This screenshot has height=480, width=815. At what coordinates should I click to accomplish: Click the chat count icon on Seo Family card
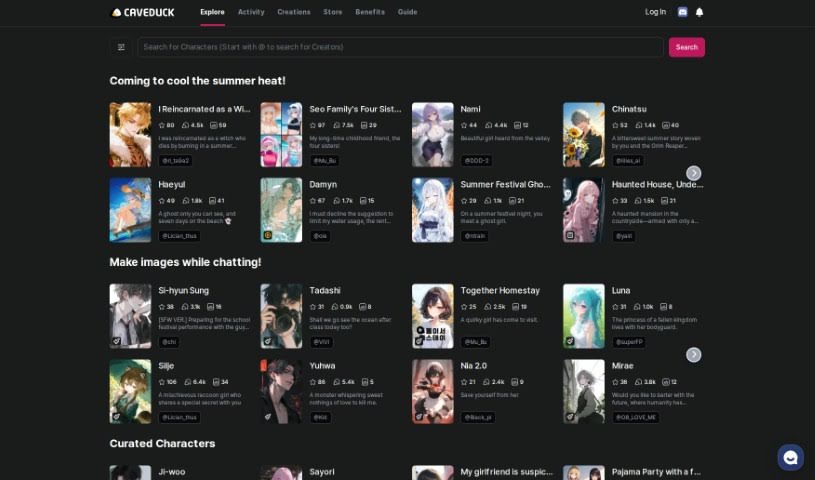pos(336,125)
